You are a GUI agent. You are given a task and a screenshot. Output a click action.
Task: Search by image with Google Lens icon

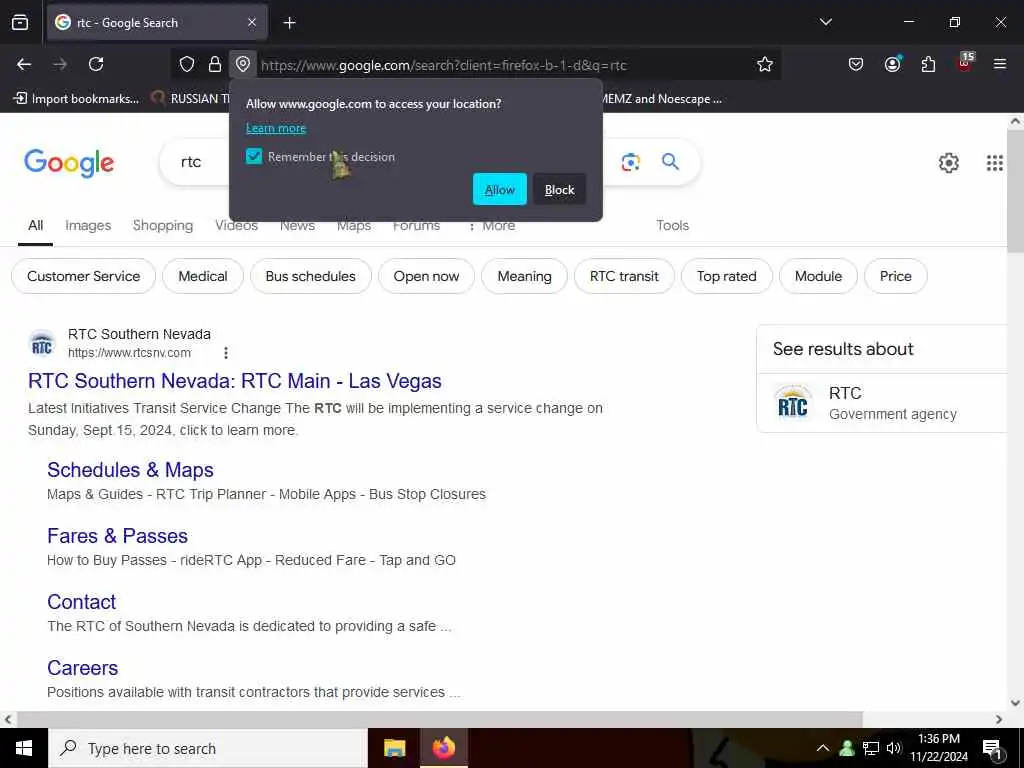pos(631,162)
